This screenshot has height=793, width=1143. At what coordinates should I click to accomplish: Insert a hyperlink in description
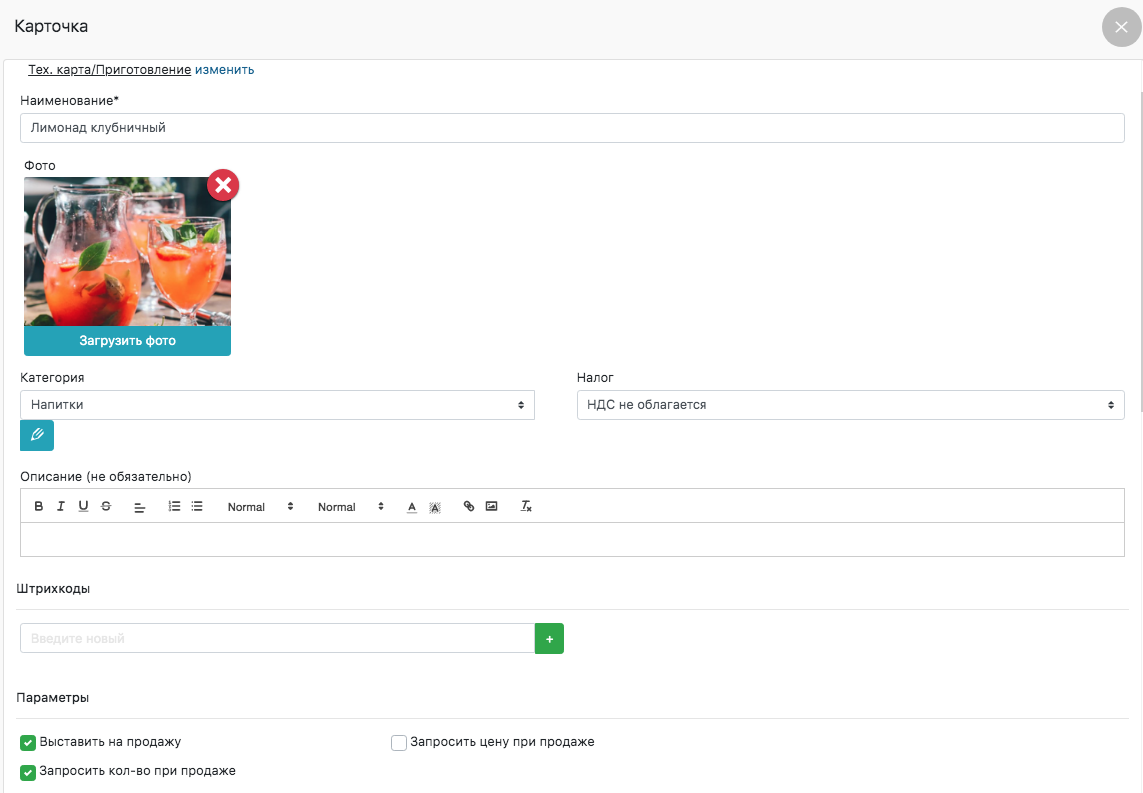(469, 507)
